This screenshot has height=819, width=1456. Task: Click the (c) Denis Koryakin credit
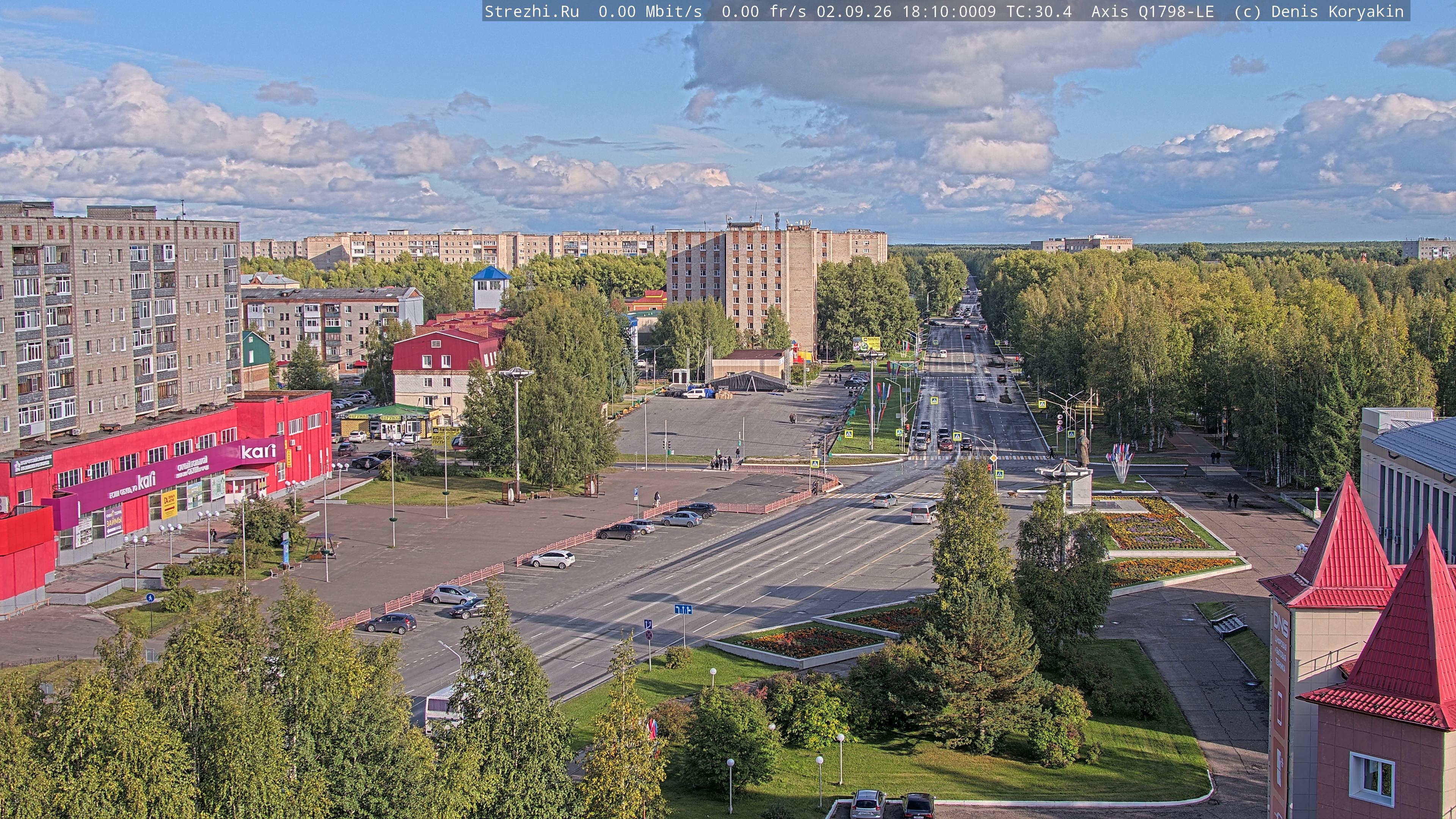(1319, 11)
